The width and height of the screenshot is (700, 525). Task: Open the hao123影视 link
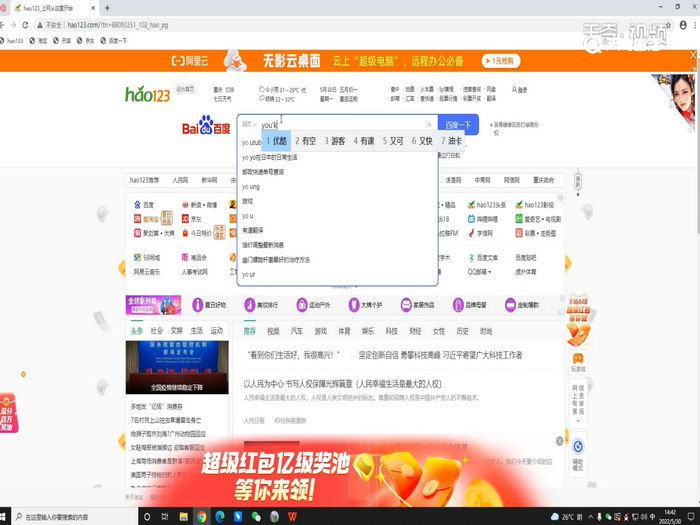point(534,204)
